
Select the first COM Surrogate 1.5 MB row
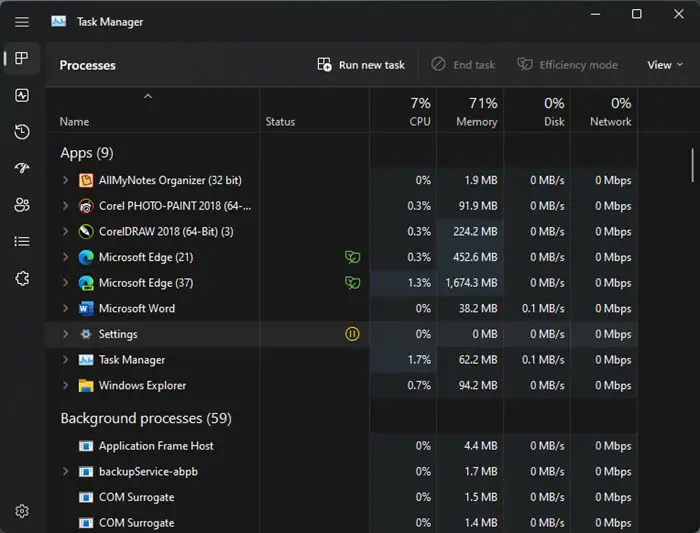tap(342, 497)
